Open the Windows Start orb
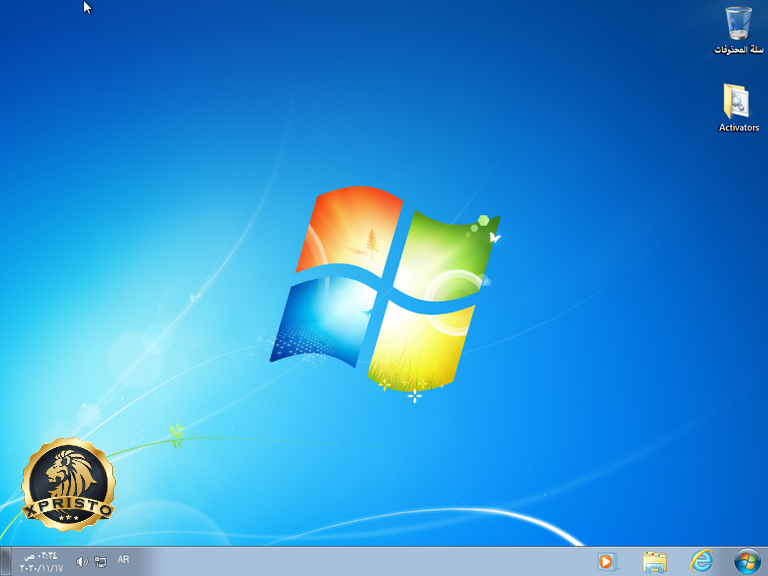Image resolution: width=768 pixels, height=576 pixels. pyautogui.click(x=747, y=561)
